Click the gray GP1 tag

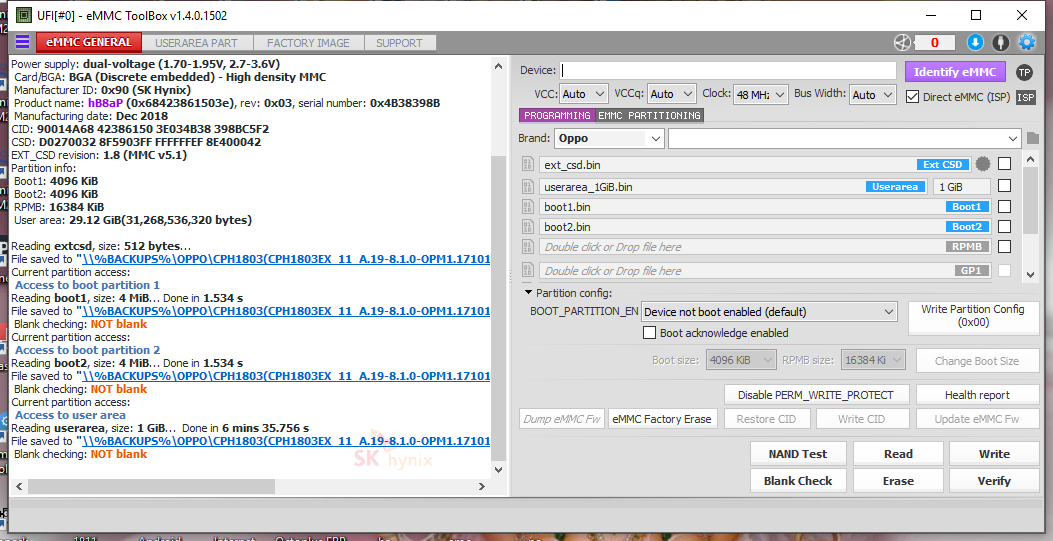pos(971,270)
